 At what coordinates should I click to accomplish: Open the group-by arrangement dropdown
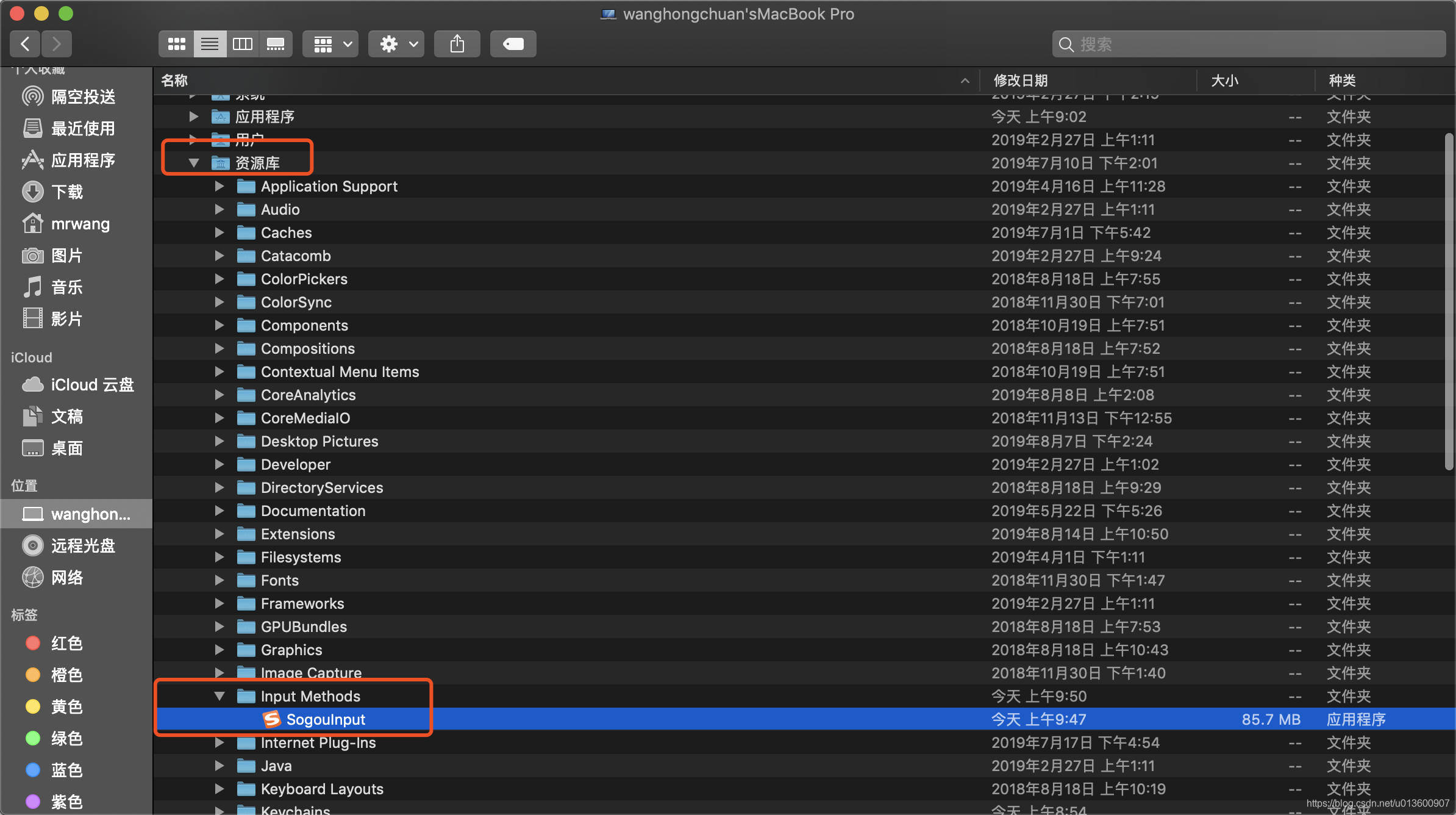(x=331, y=44)
